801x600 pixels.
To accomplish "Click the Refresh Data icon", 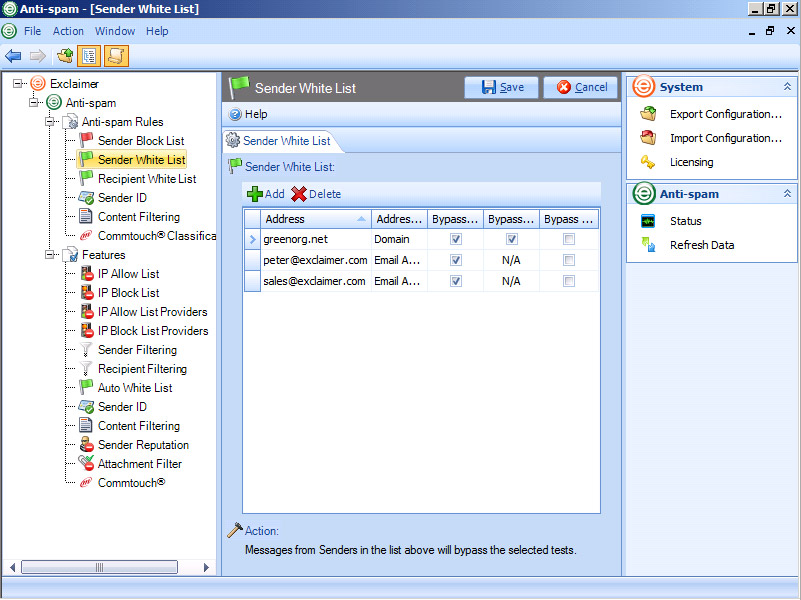I will [648, 245].
